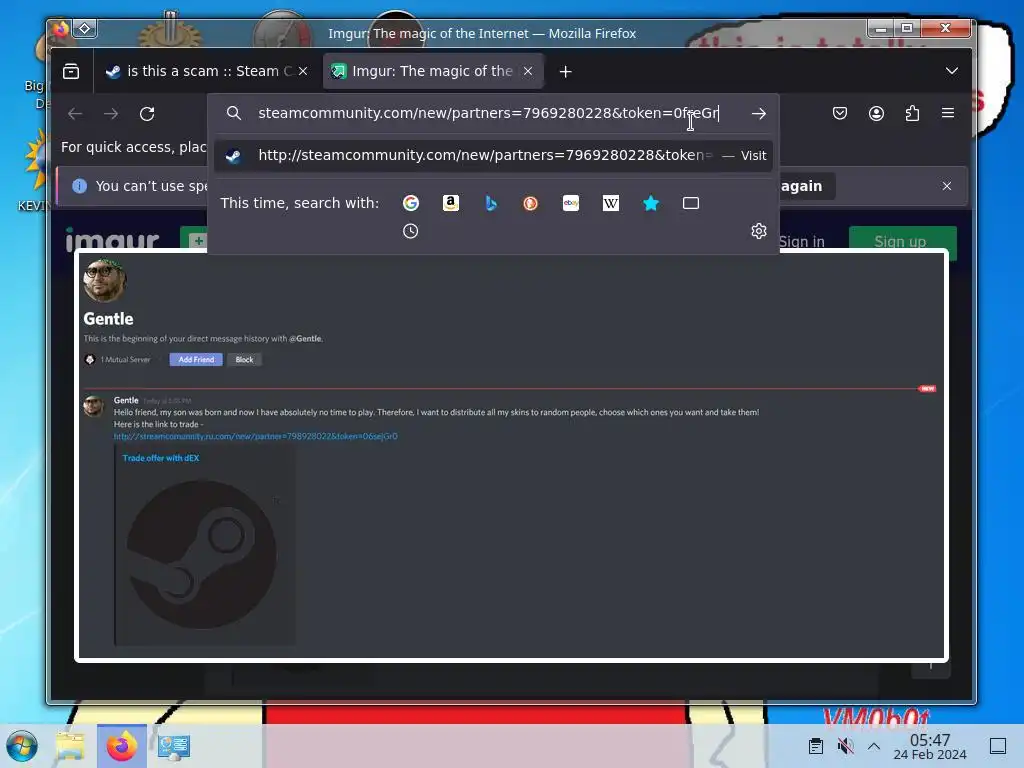Place cursor in the steamcommunity URL field
Image resolution: width=1024 pixels, height=768 pixels.
(x=488, y=113)
